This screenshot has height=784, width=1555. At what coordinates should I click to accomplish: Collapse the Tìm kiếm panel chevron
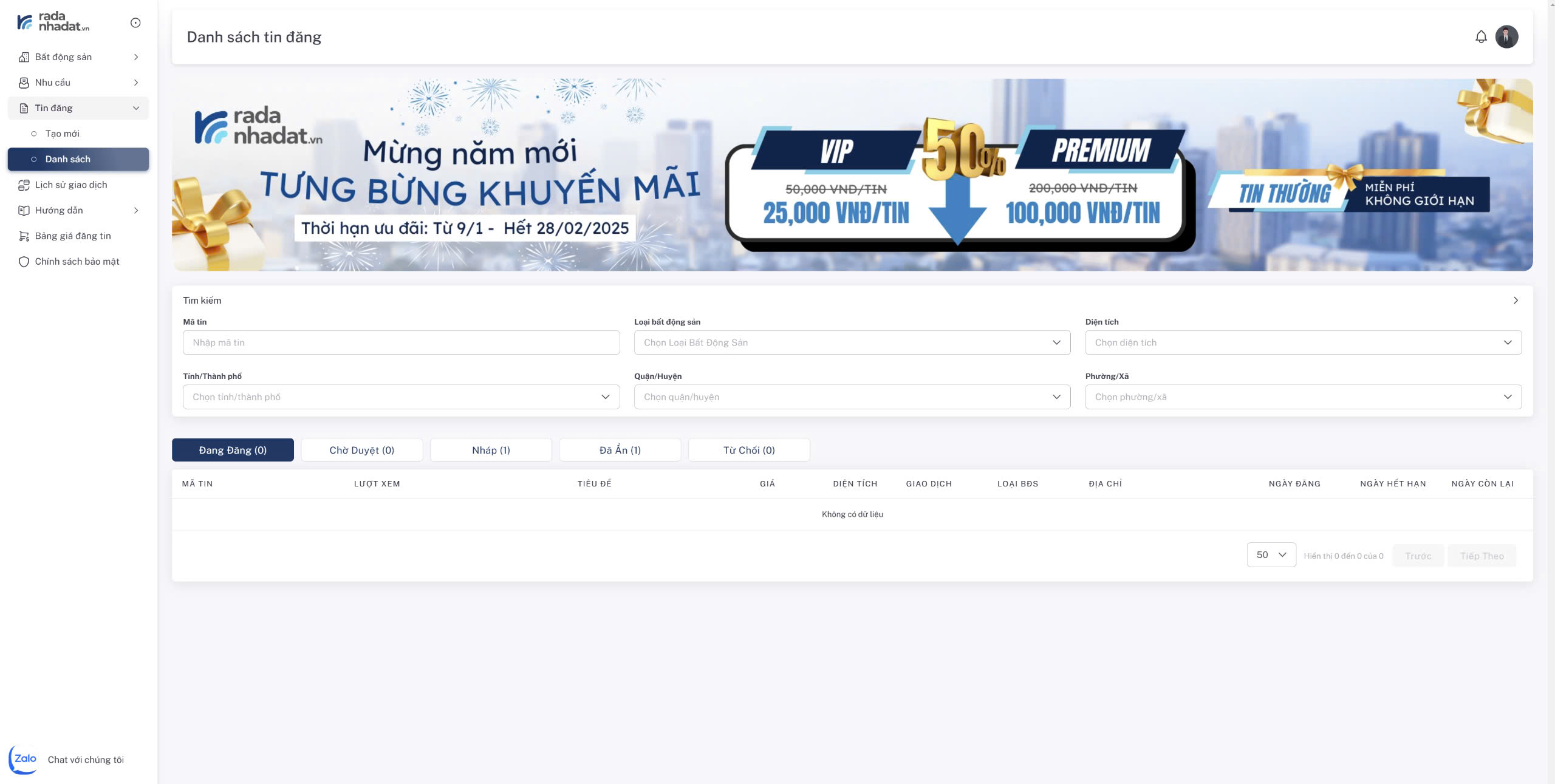click(x=1516, y=301)
